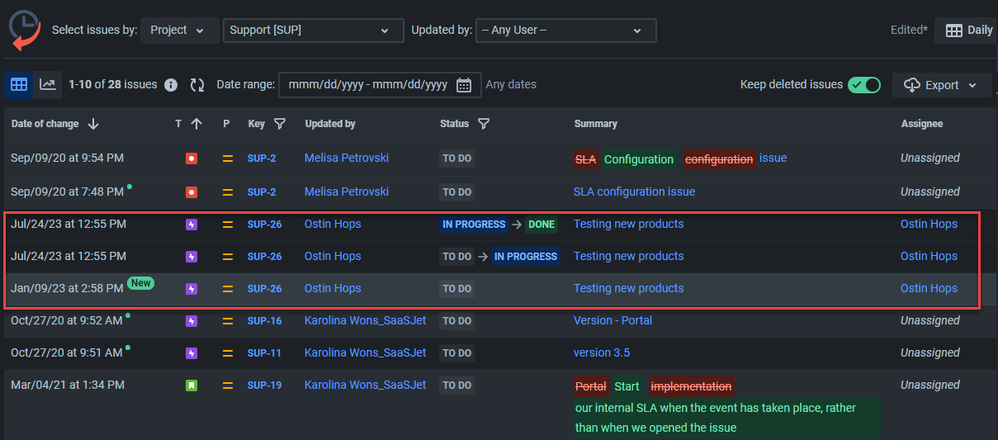Open Ostin Hops assignee in the DONE row
Screen dimensions: 998x440
point(929,224)
